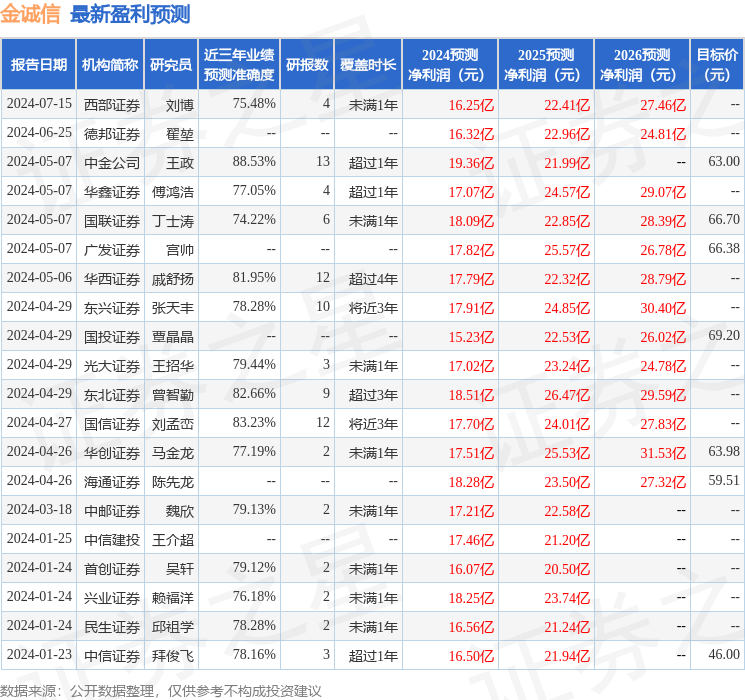Click the 国信证券 institution cell
745x700 pixels.
(112, 423)
